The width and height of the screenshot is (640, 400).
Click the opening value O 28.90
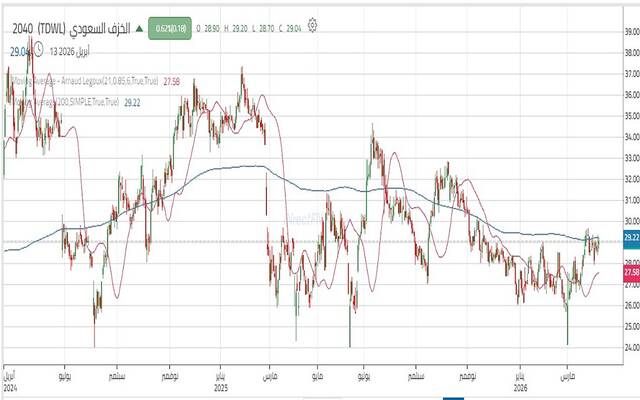pos(207,29)
